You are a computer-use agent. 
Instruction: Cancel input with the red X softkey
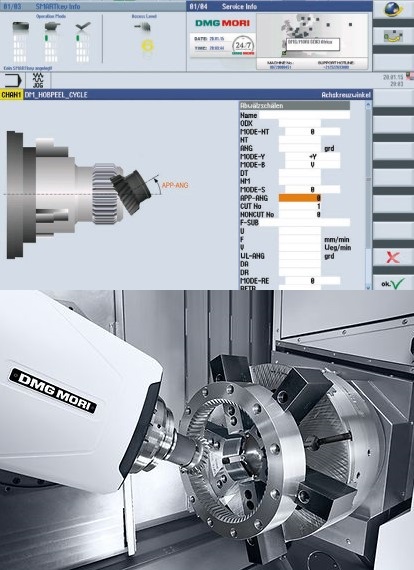393,257
